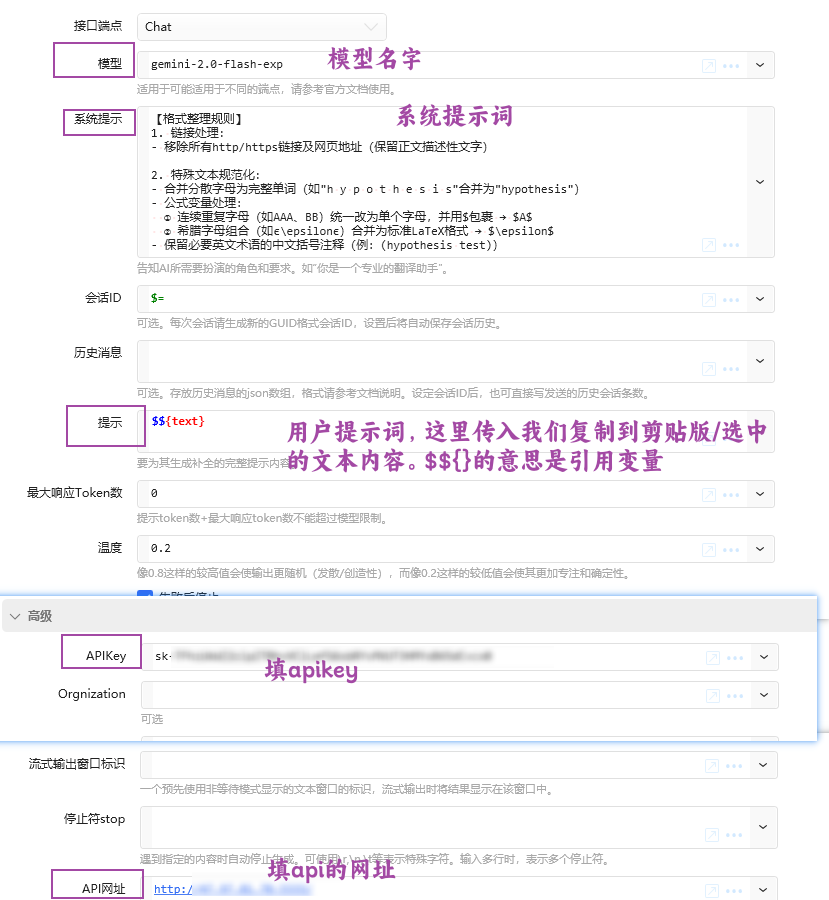This screenshot has height=900, width=829.
Task: Expand the chevron in the 历史消息 row
Action: [x=760, y=361]
